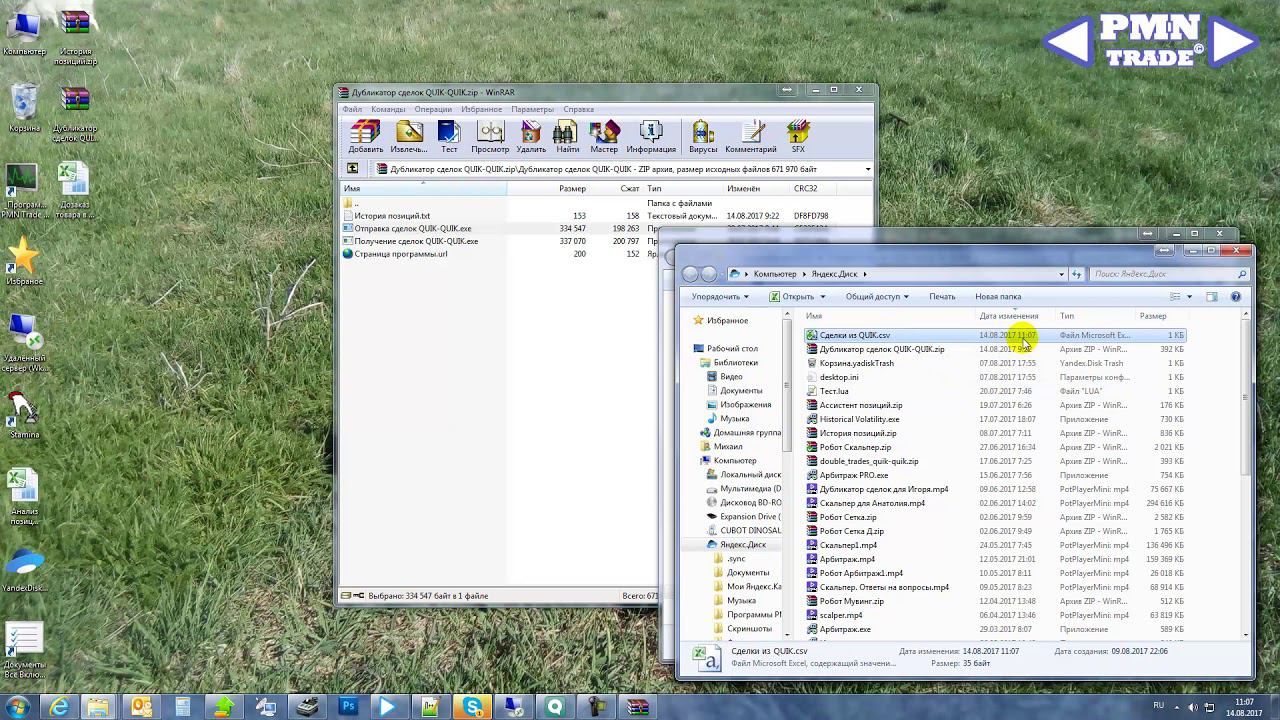Image resolution: width=1280 pixels, height=720 pixels.
Task: Refresh the Explorer folder view
Action: coord(1077,274)
